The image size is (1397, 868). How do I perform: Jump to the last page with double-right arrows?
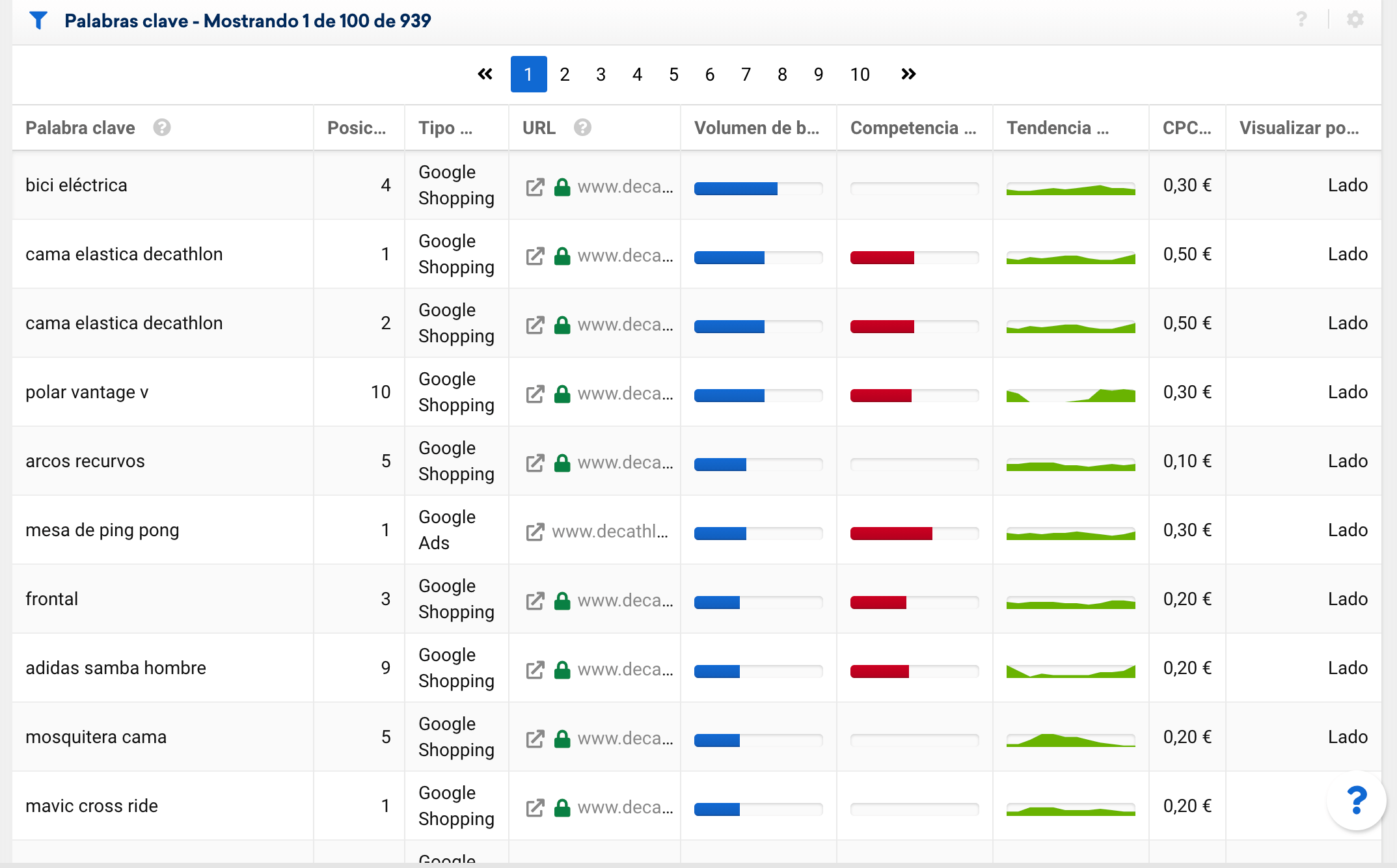point(908,74)
